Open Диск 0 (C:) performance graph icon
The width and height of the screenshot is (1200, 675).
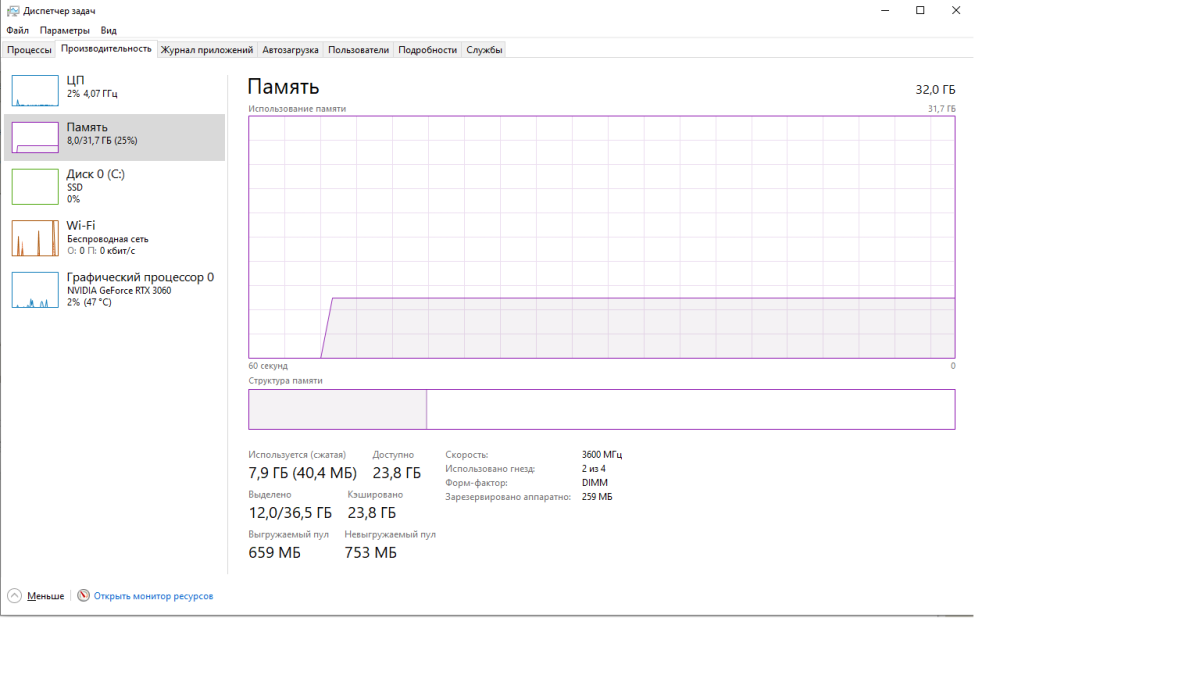(x=35, y=186)
